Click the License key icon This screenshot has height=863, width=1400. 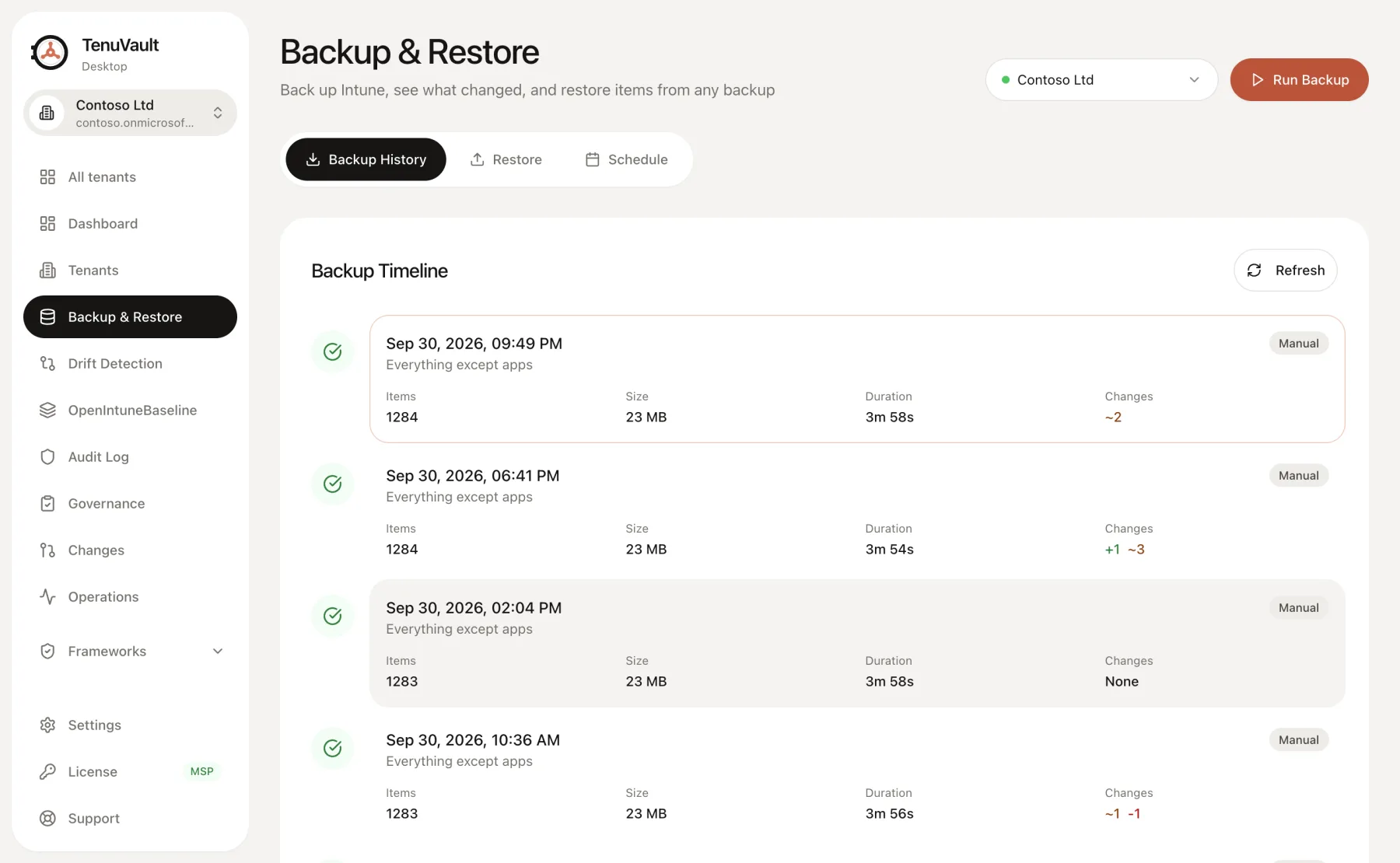[x=47, y=772]
